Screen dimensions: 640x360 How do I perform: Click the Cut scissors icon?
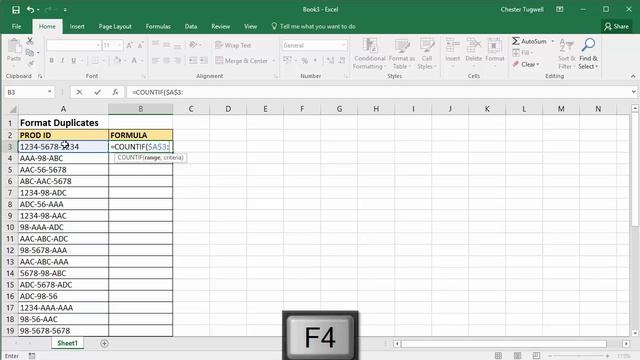(30, 41)
